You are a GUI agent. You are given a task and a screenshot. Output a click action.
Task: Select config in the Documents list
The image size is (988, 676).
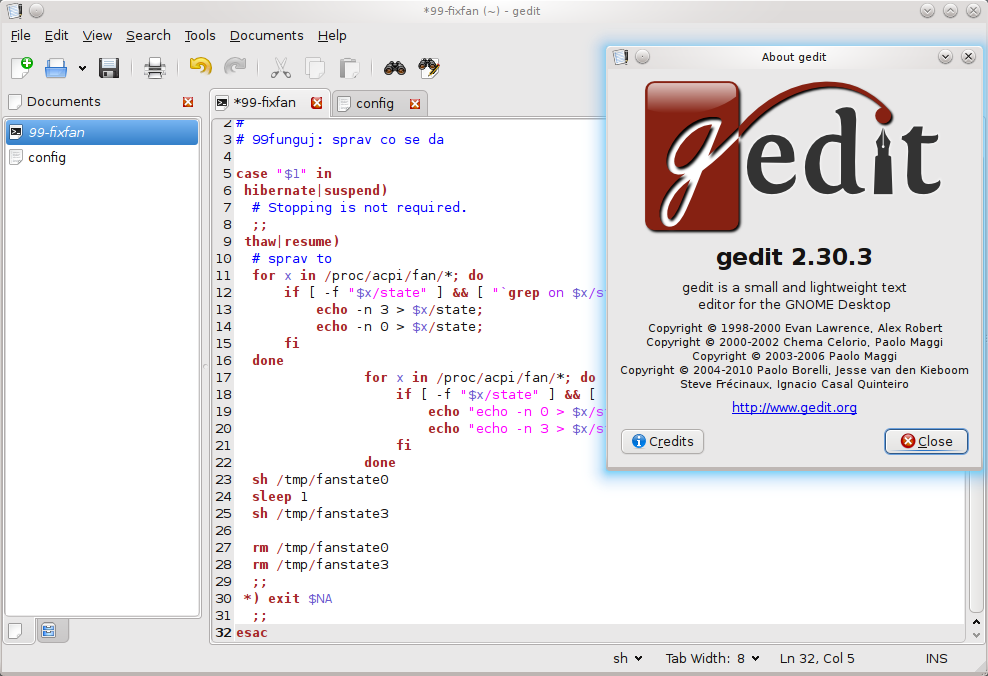102,158
